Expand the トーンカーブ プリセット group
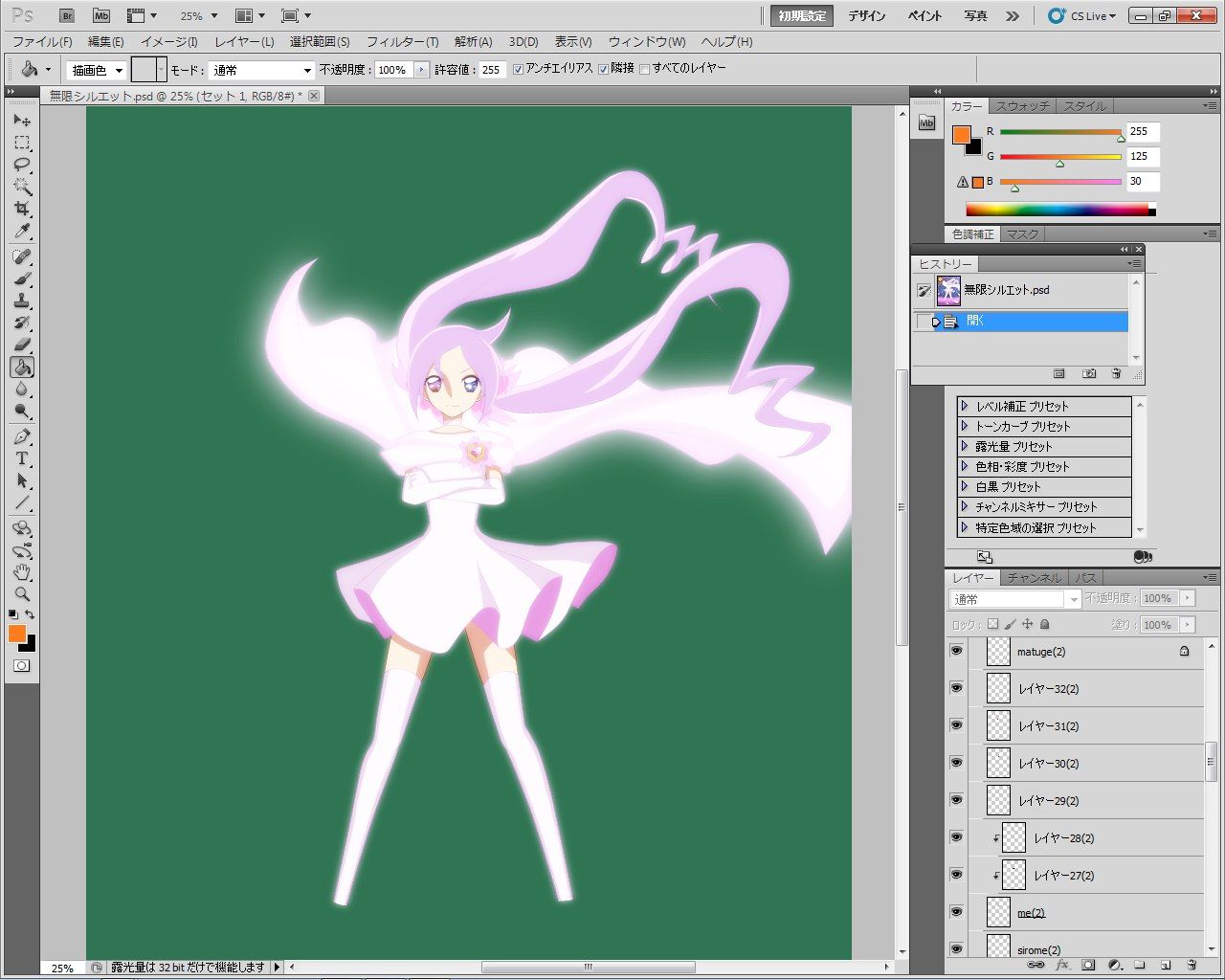 [x=965, y=426]
